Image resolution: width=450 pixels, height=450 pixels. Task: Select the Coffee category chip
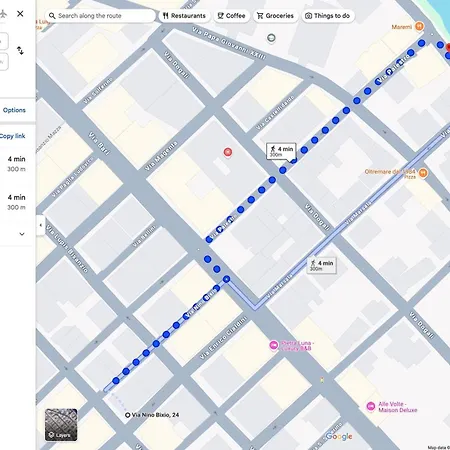231,16
